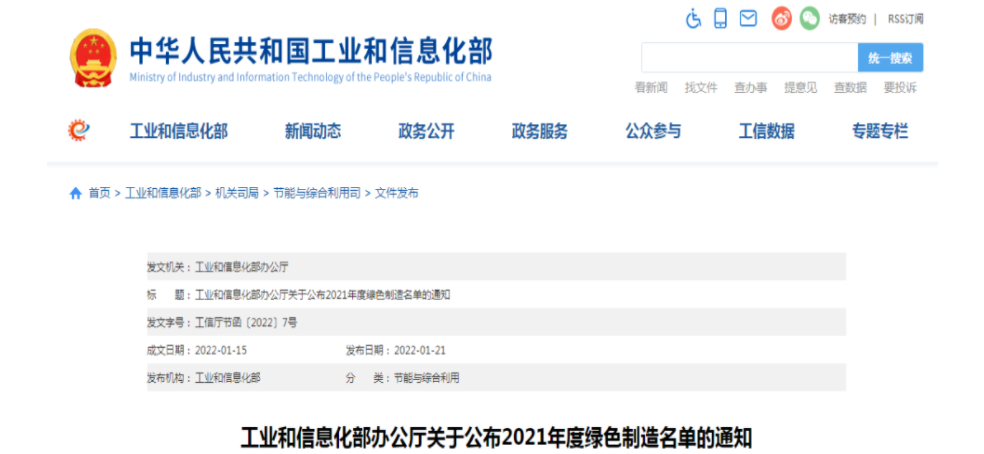Screen dimensions: 984x454
Task: Click the email envelope icon
Action: pyautogui.click(x=748, y=18)
